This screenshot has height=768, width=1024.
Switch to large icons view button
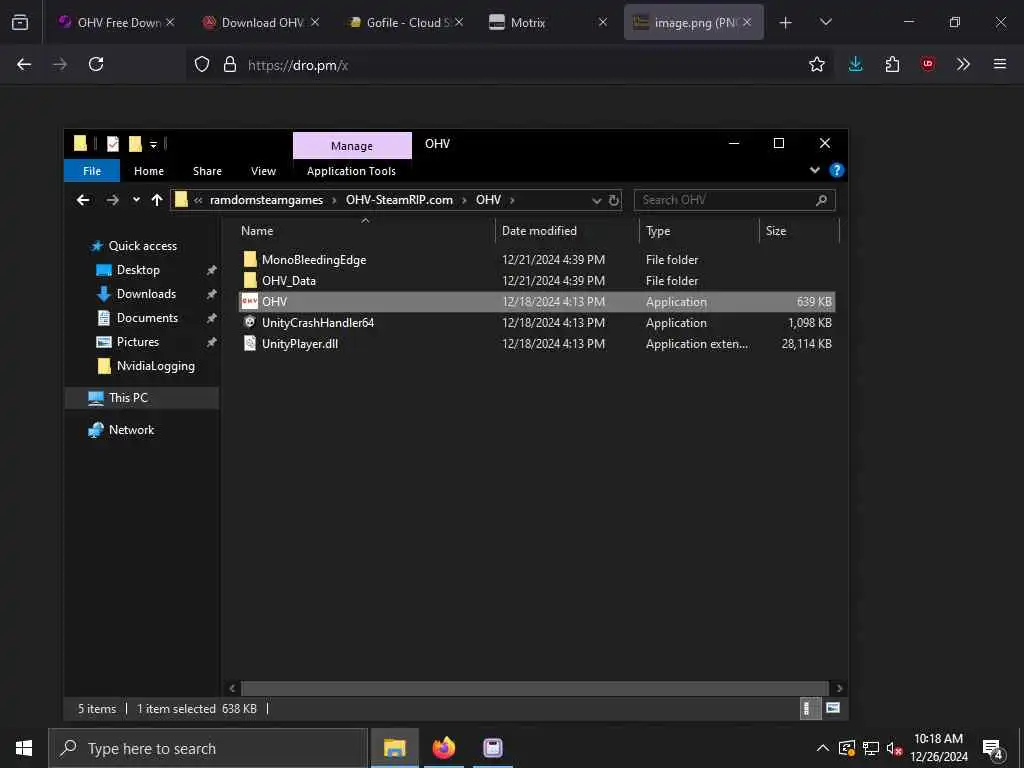(833, 708)
